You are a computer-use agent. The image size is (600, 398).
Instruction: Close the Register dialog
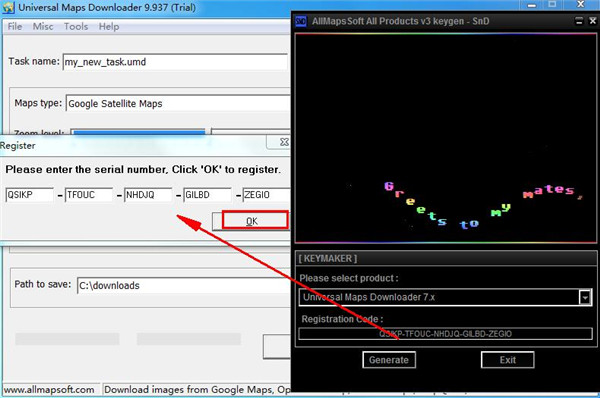coord(284,142)
